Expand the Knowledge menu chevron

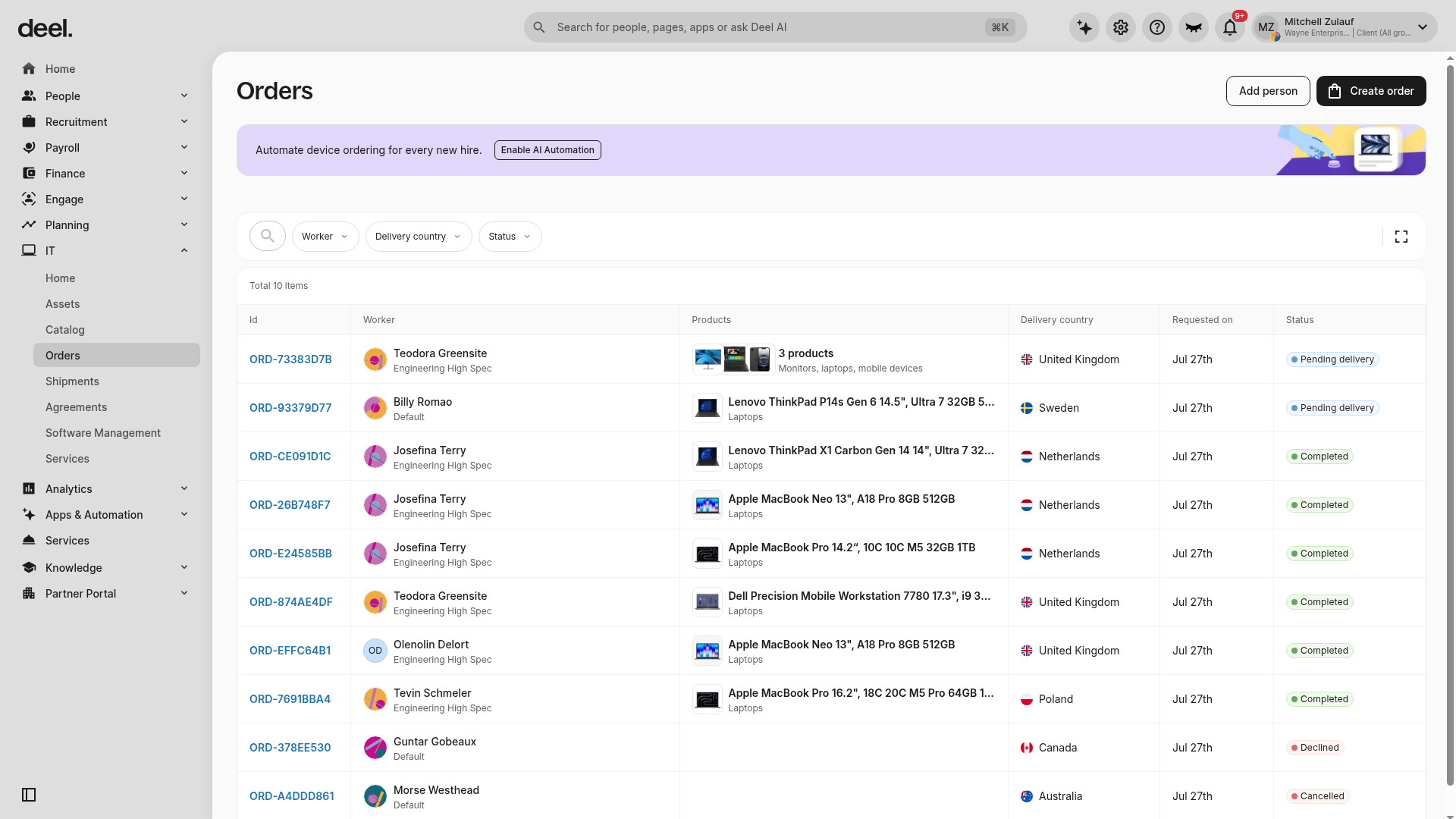click(184, 567)
